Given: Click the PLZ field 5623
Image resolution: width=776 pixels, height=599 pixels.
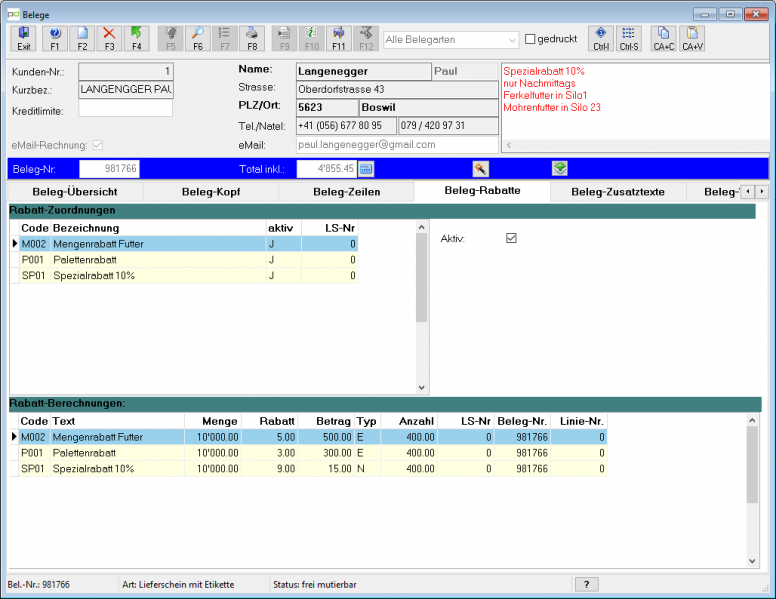Looking at the screenshot, I should [327, 107].
